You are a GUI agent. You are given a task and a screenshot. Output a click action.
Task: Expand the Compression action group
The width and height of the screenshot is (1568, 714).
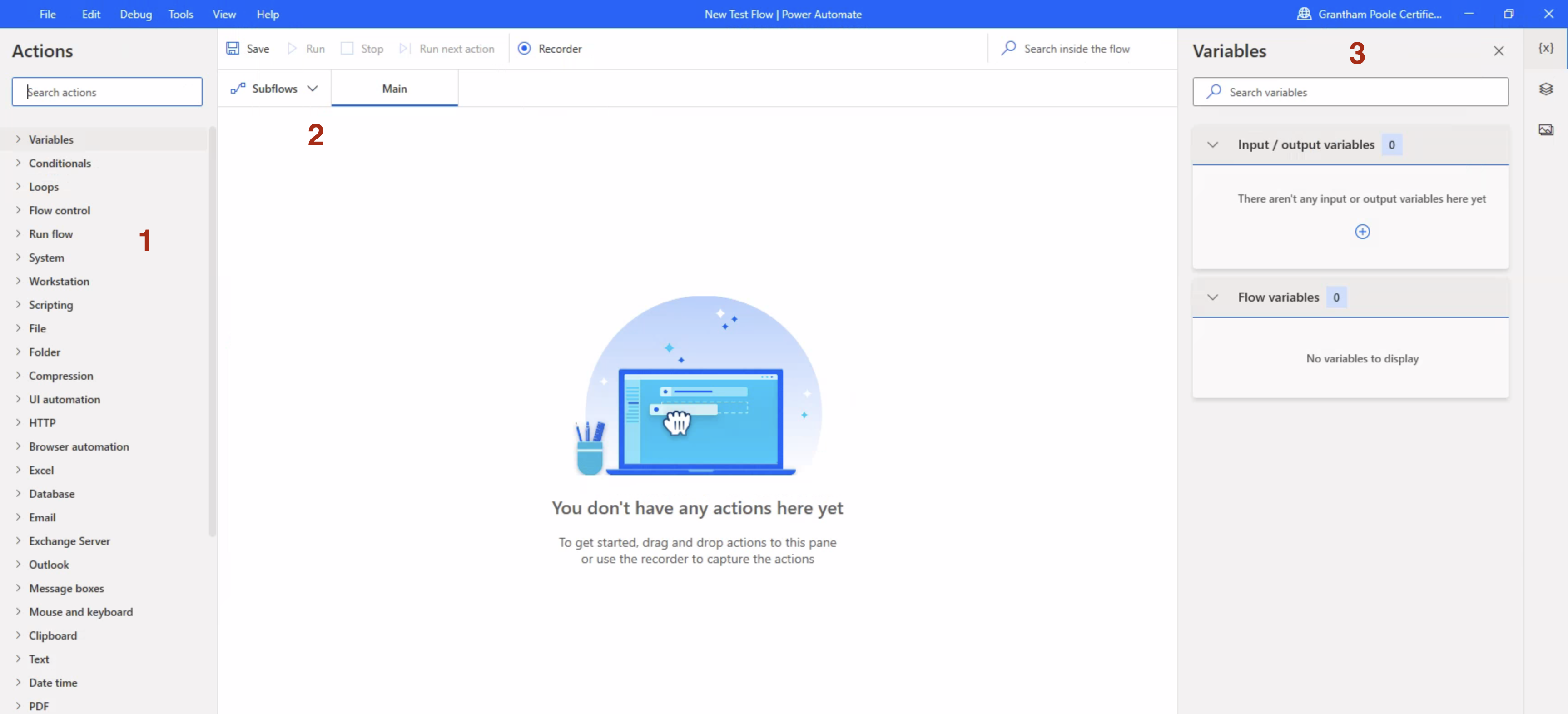point(18,376)
